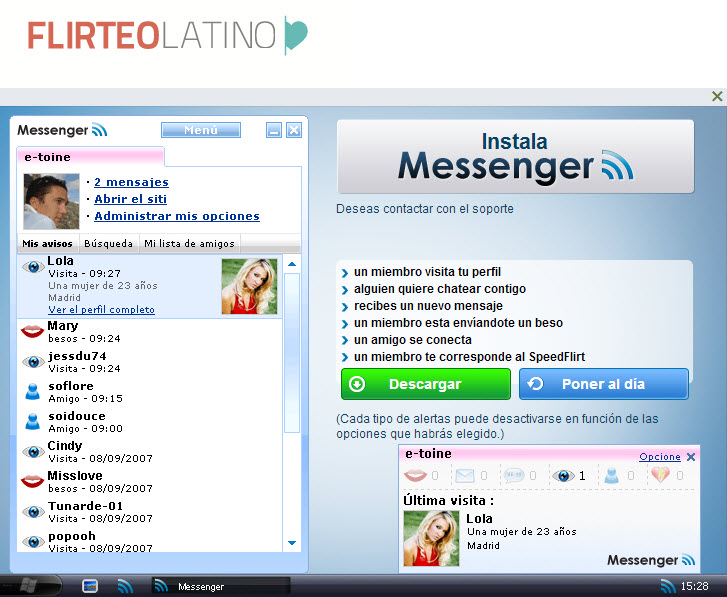Click the envelope messages icon in popup
The height and width of the screenshot is (597, 727).
coord(465,476)
